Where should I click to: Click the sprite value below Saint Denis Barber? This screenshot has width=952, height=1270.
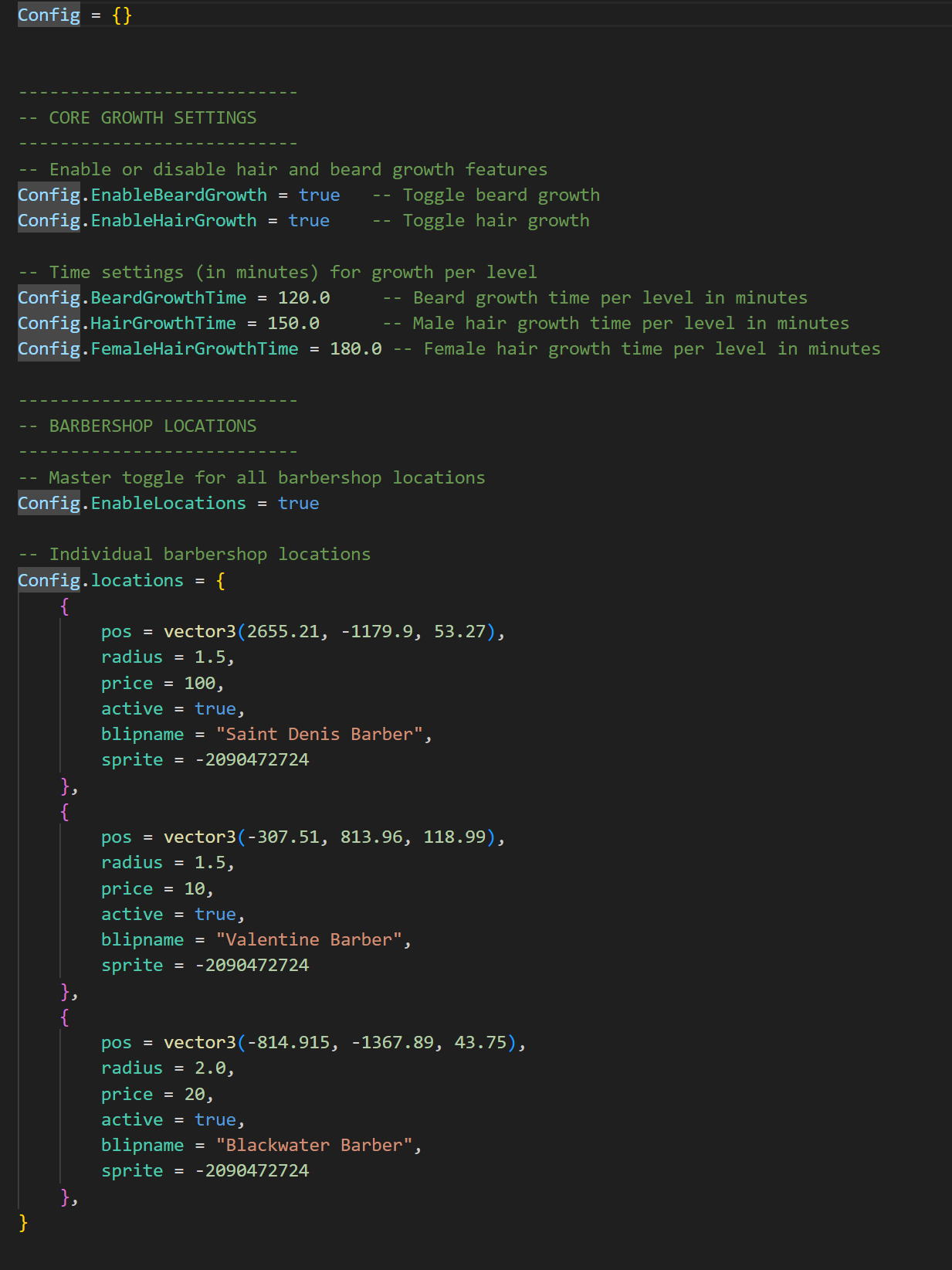tap(252, 759)
